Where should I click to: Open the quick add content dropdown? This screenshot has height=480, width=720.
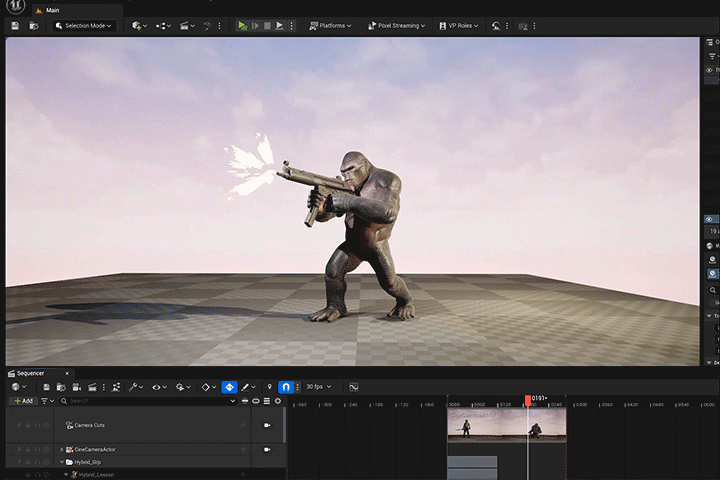(x=139, y=26)
